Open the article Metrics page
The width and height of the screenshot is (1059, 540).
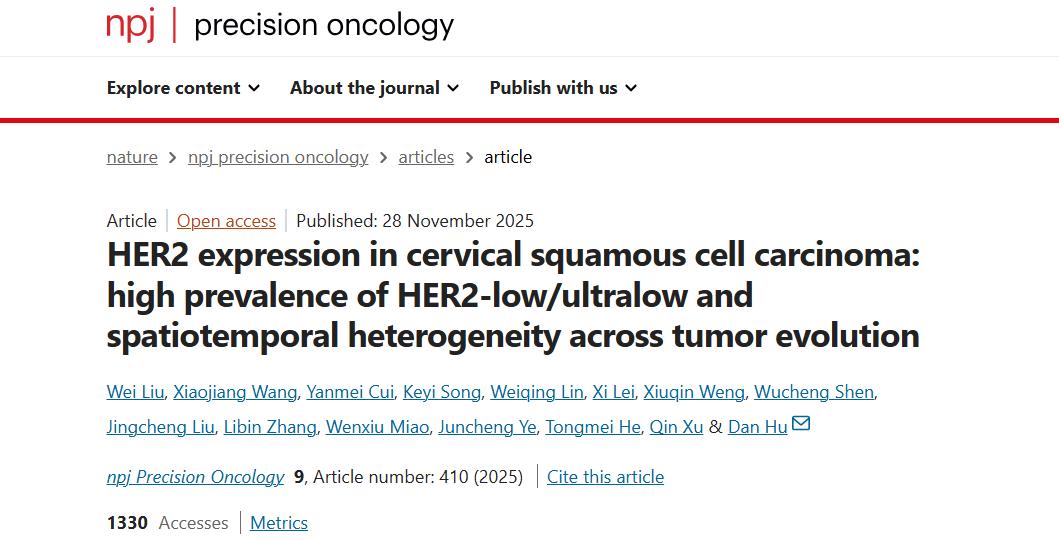pos(279,523)
